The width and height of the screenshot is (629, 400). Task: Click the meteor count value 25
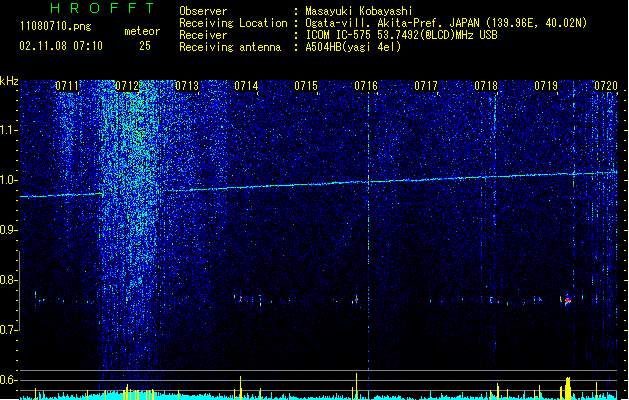(145, 46)
